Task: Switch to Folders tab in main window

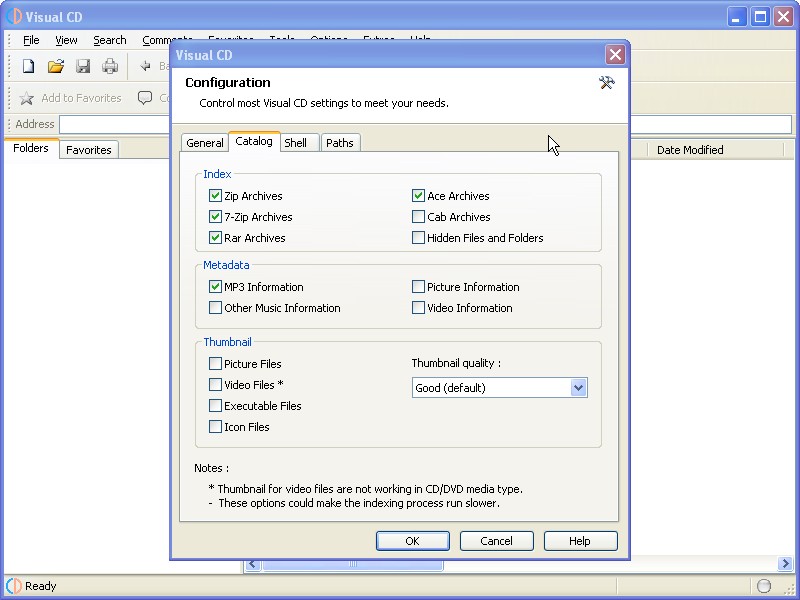Action: click(31, 148)
